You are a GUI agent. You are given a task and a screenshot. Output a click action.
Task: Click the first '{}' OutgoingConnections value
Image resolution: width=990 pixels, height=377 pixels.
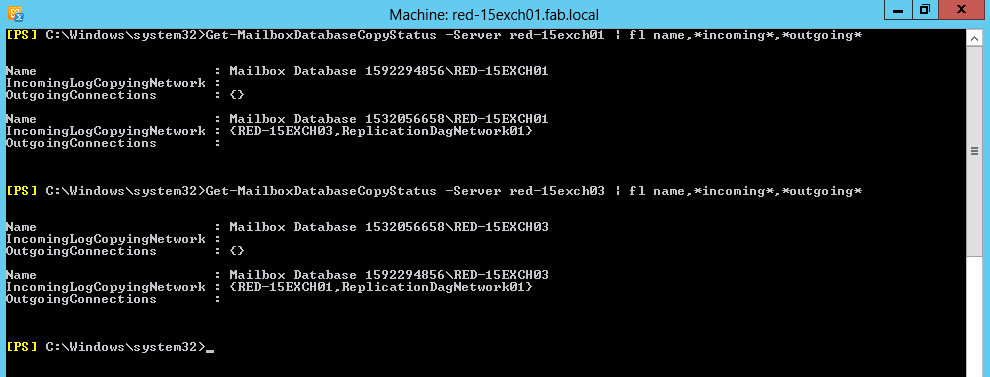237,95
